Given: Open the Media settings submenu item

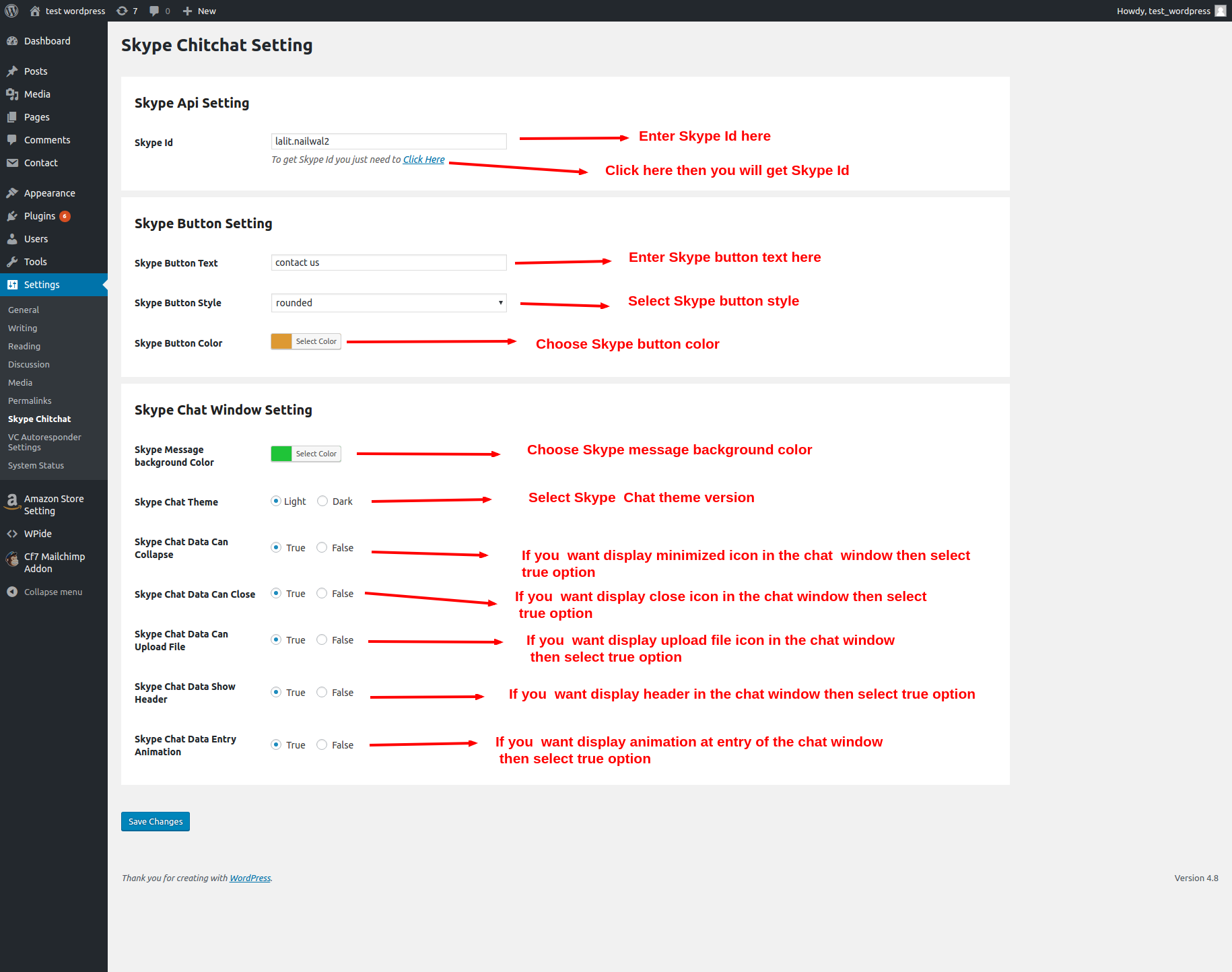Looking at the screenshot, I should 20,382.
